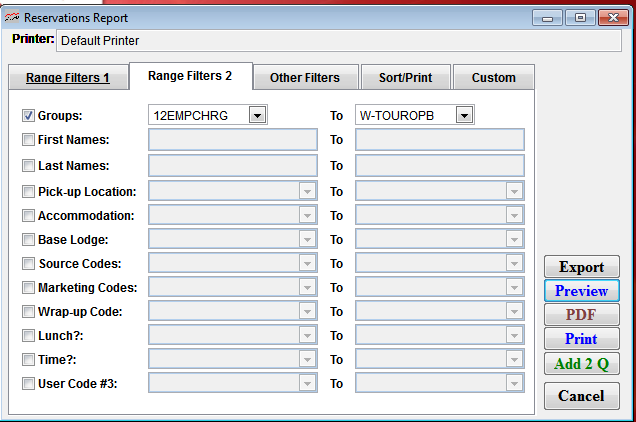Select the Range Filters 2 tab

click(191, 76)
